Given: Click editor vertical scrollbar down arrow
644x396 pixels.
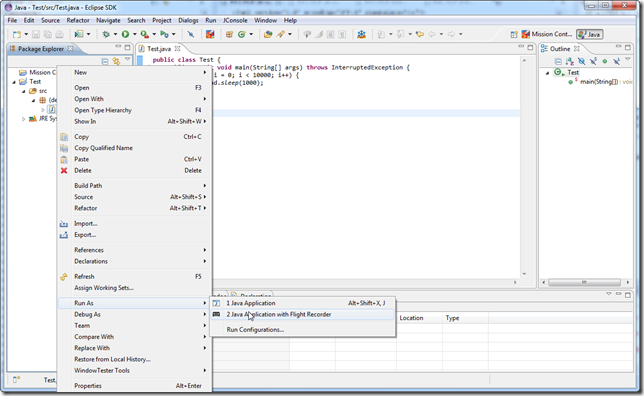Looking at the screenshot, I should point(524,274).
